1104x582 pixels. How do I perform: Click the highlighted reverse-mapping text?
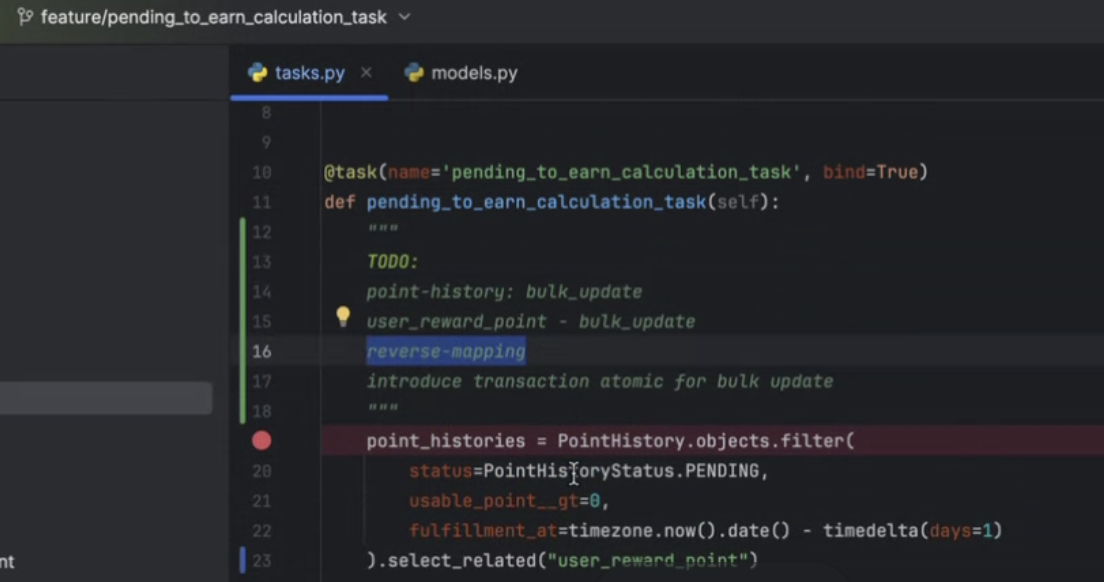445,351
